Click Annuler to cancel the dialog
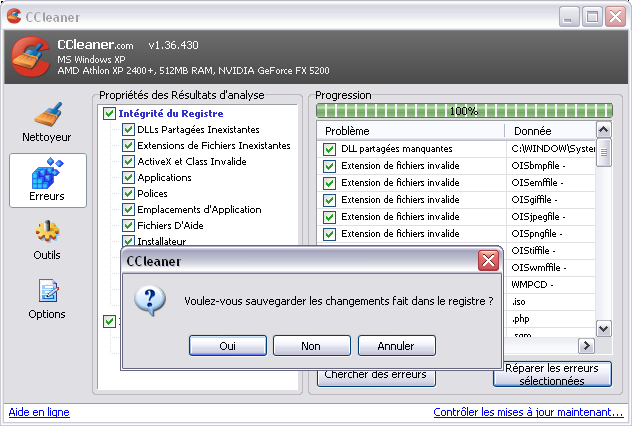Image resolution: width=632 pixels, height=426 pixels. pos(397,346)
